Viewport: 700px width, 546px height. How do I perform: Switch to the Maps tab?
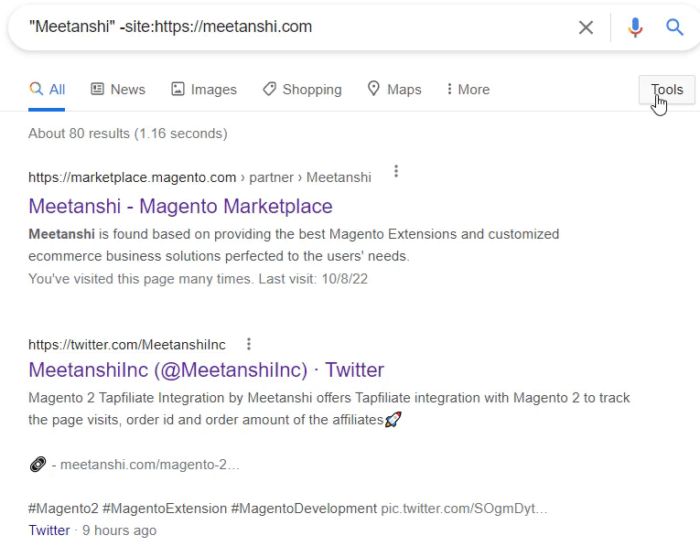394,90
